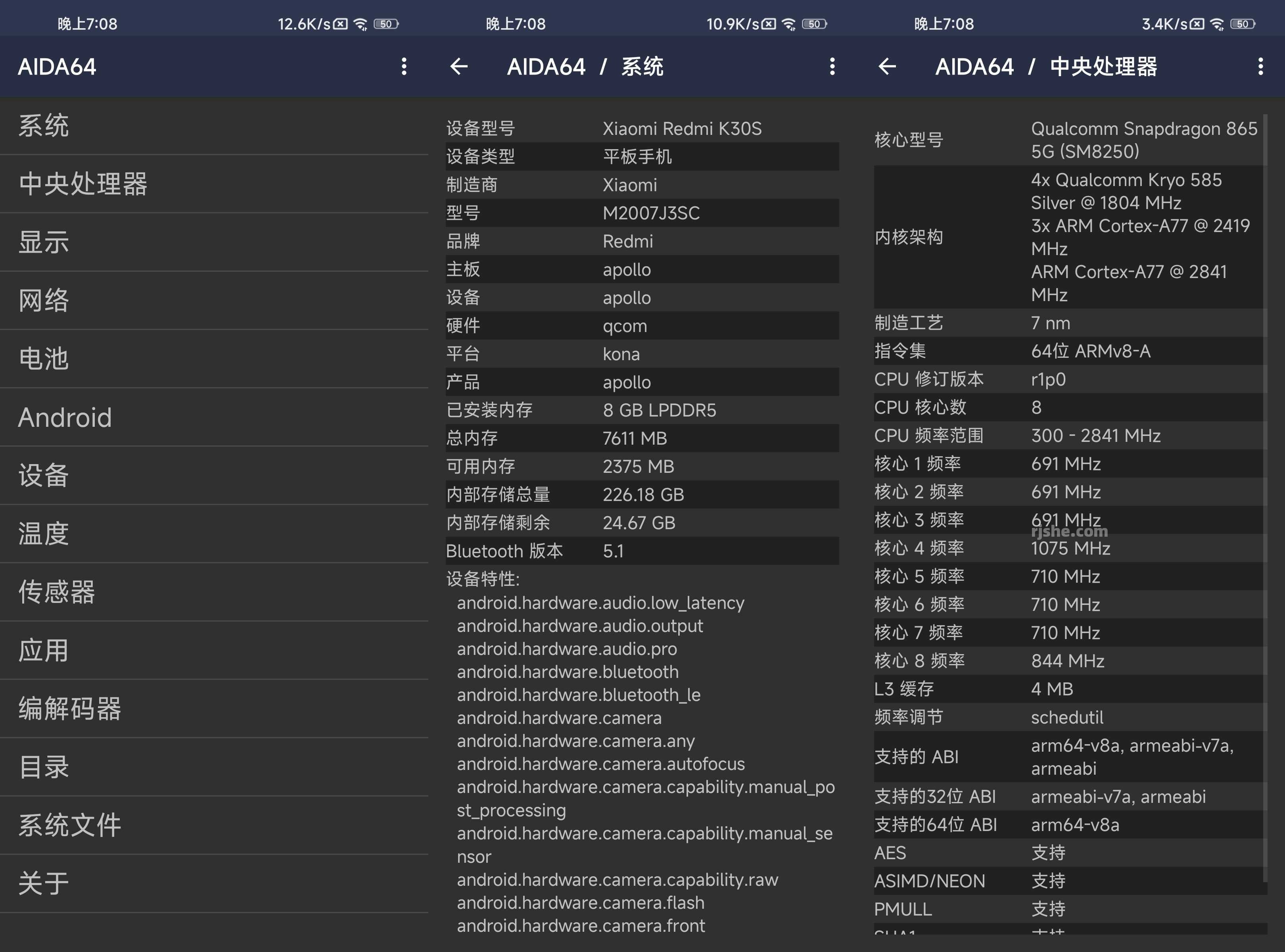This screenshot has height=952, width=1285.
Task: Tap the back arrow on 中央处理器 page
Action: coord(887,66)
